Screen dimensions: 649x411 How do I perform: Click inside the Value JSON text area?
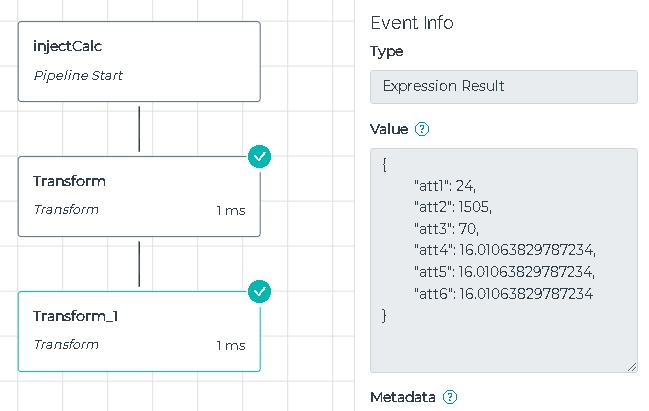[x=504, y=260]
